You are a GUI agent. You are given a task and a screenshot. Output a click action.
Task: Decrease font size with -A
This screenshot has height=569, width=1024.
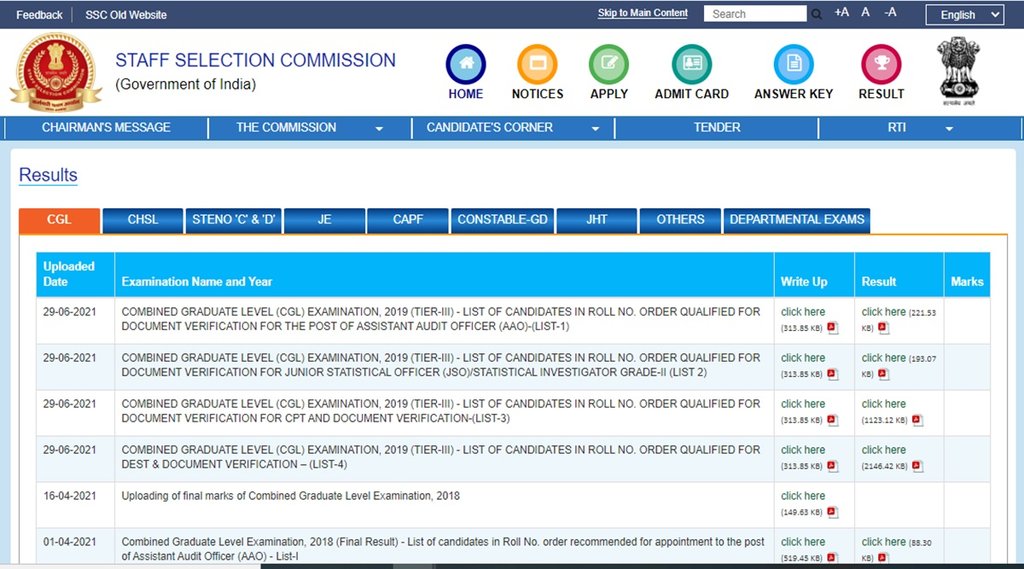coord(890,12)
